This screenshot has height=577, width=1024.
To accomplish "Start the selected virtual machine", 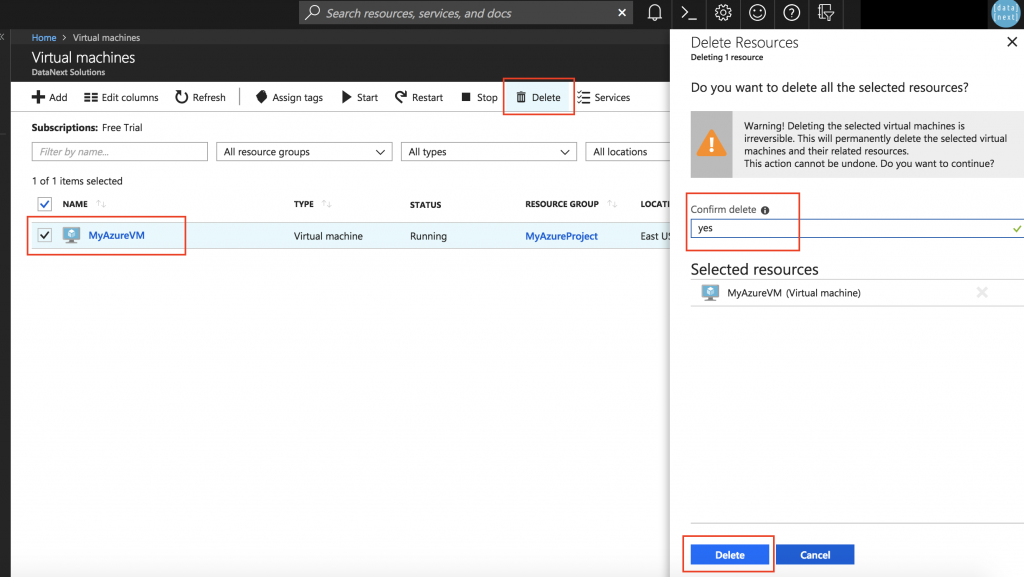I will pos(359,97).
